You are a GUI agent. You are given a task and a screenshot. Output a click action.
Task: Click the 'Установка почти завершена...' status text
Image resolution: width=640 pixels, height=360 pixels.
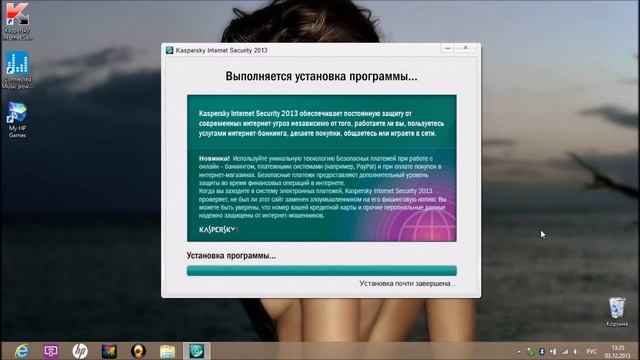[407, 283]
